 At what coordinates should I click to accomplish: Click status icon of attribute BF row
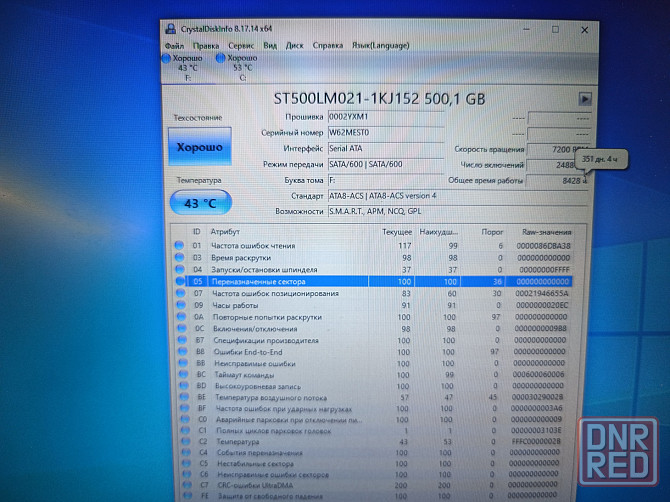pos(185,408)
